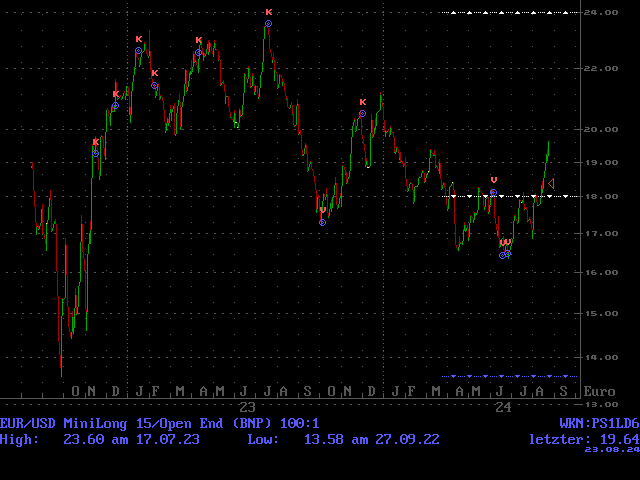
Task: Click the letzter 19.64 last price text
Action: (x=583, y=439)
